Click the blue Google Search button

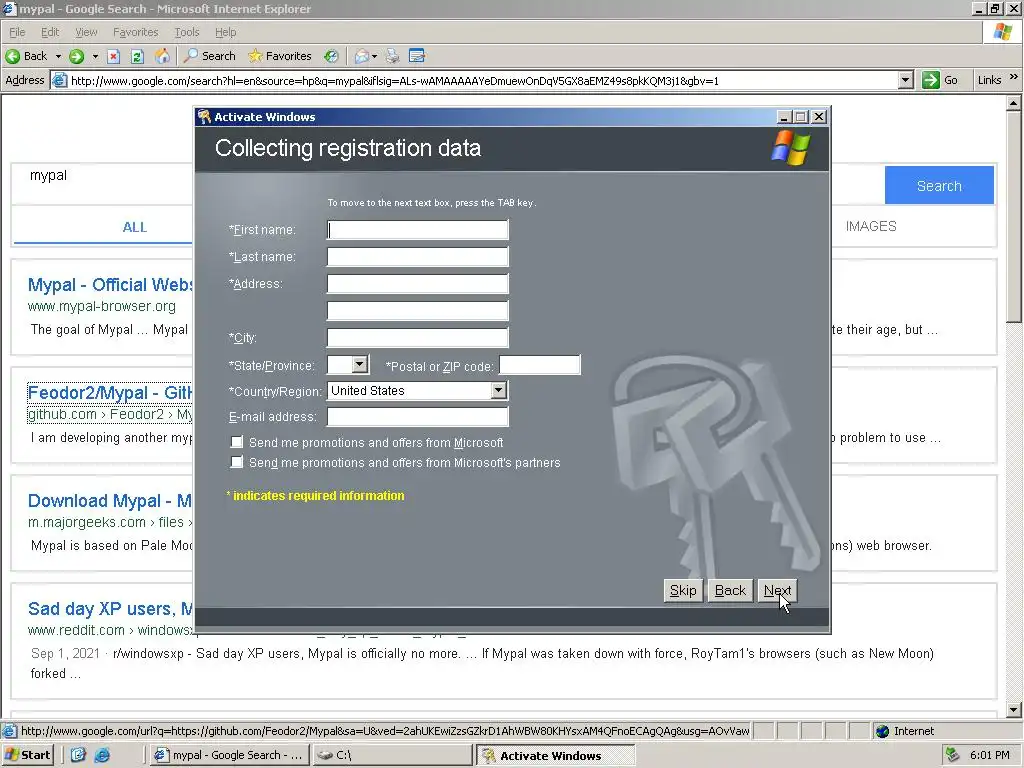pos(939,185)
